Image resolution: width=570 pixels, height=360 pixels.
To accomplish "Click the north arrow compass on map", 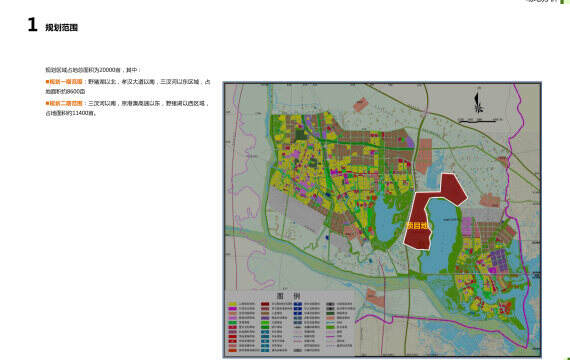I will (478, 103).
